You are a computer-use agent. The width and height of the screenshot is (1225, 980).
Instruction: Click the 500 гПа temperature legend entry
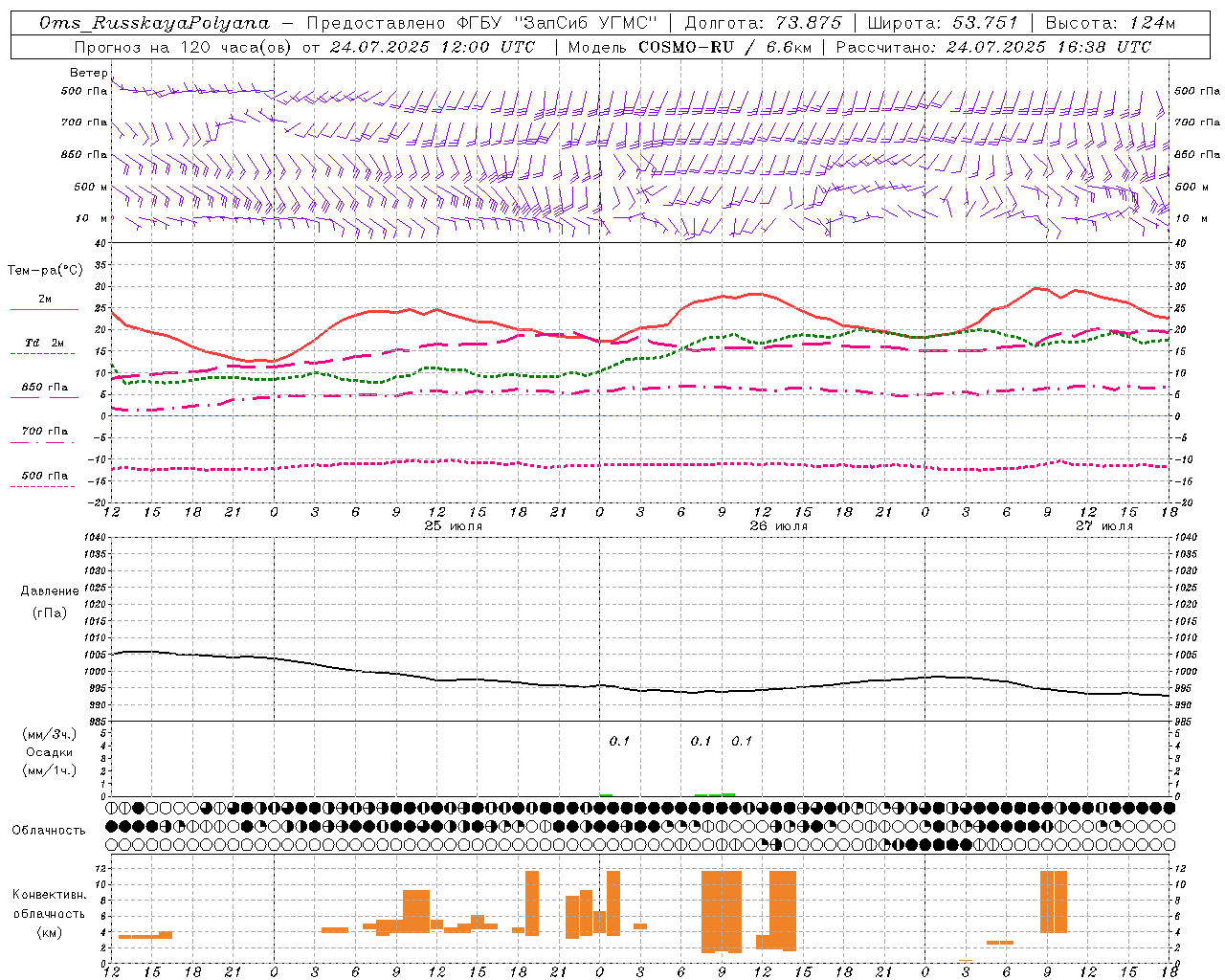click(45, 476)
